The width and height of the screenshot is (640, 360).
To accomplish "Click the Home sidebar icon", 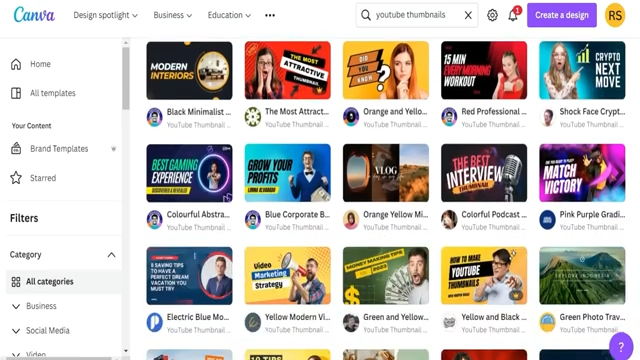I will (16, 64).
